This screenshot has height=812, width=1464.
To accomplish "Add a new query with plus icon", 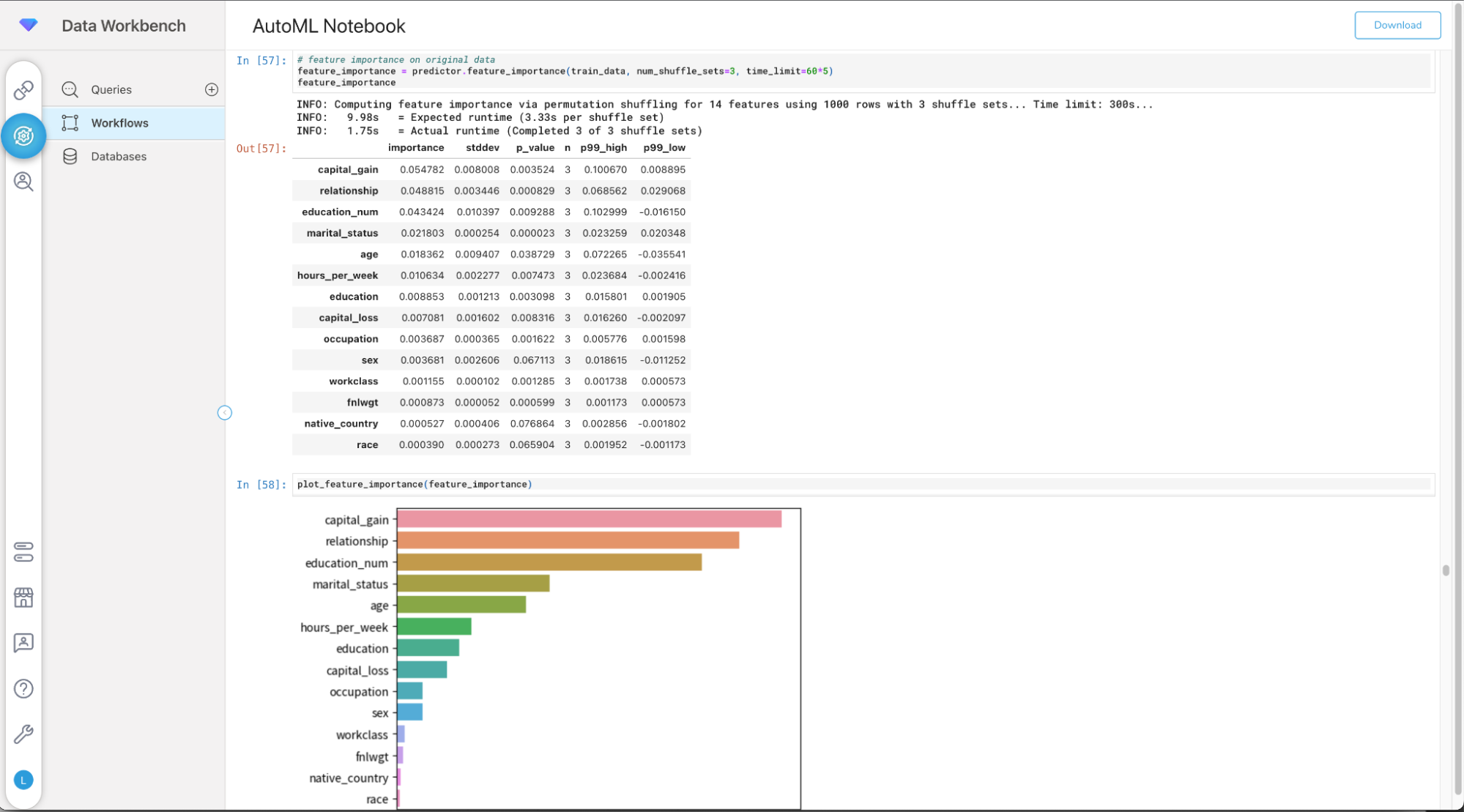I will pyautogui.click(x=212, y=89).
